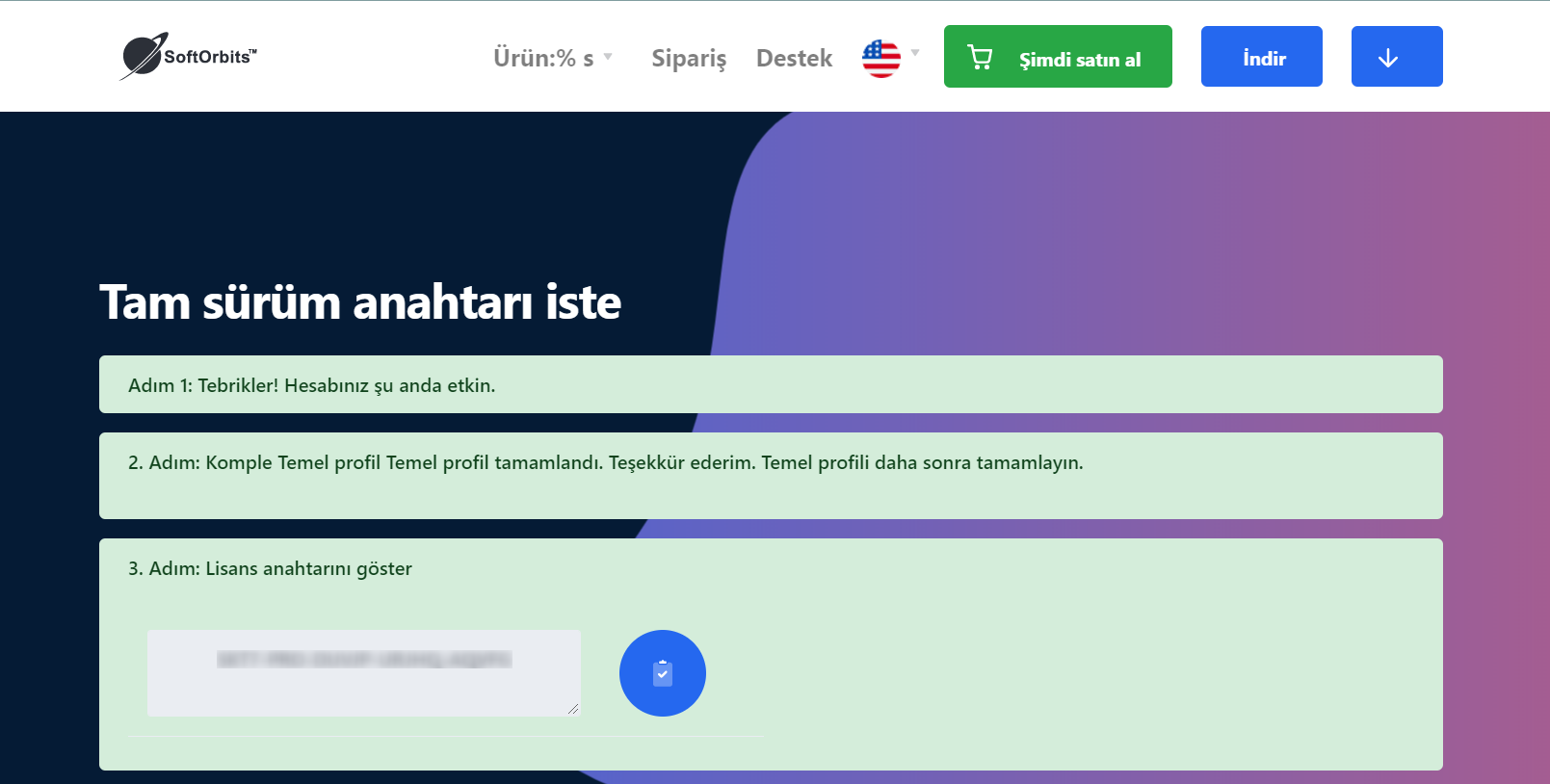The height and width of the screenshot is (784, 1550).
Task: Click the blue down-arrow download button
Action: (x=1397, y=56)
